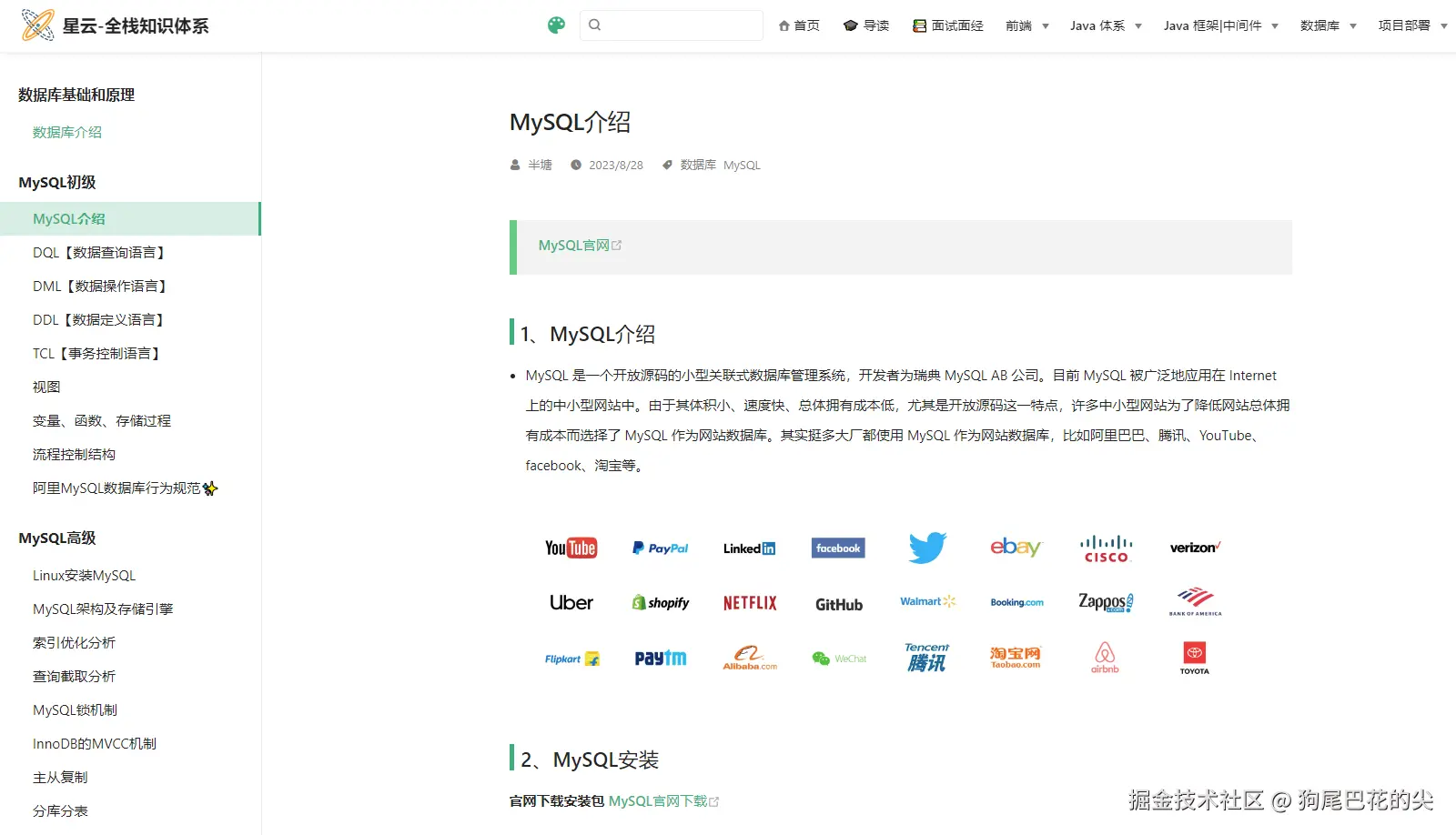Click the Cisco logo
The height and width of the screenshot is (835, 1456).
1106,548
